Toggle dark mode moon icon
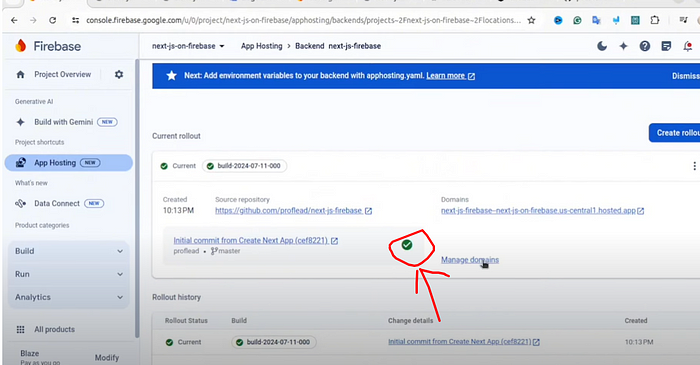Screen dimensions: 700x365 [602, 46]
